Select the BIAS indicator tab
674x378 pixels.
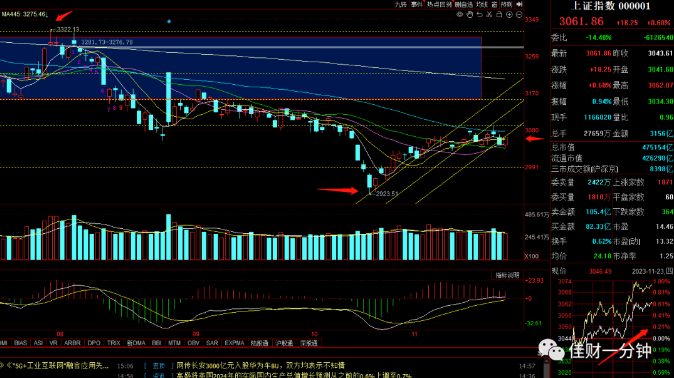[20, 343]
